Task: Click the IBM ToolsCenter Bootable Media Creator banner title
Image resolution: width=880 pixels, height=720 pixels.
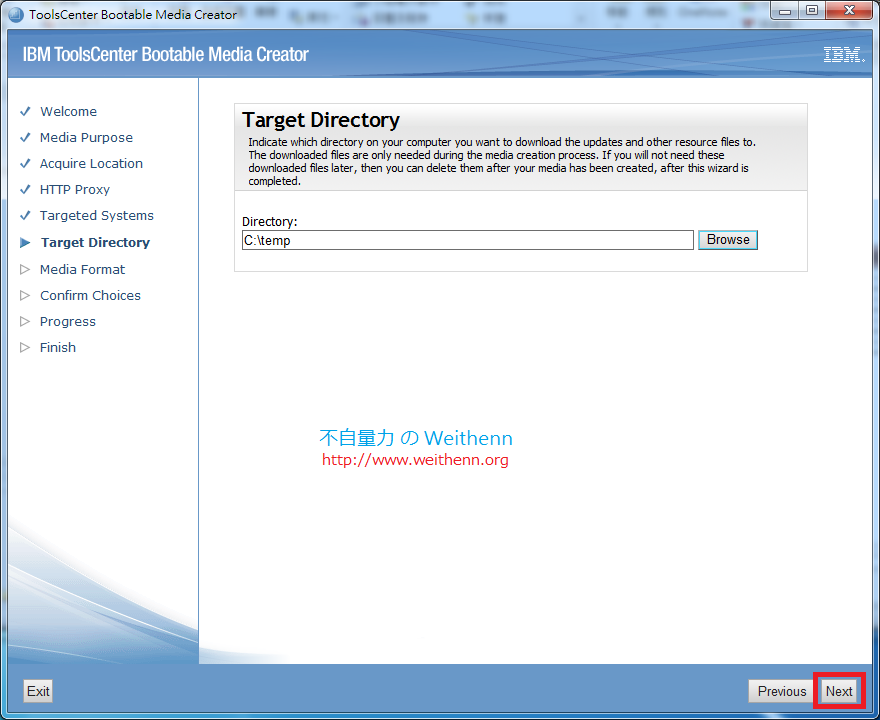Action: [x=166, y=54]
